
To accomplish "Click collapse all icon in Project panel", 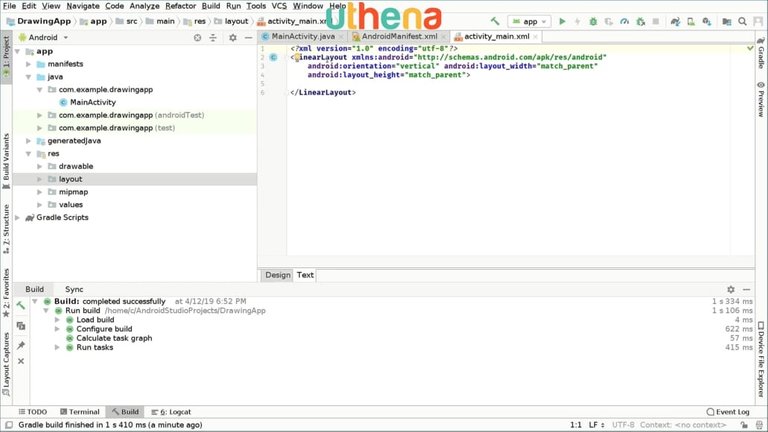I will tap(213, 37).
